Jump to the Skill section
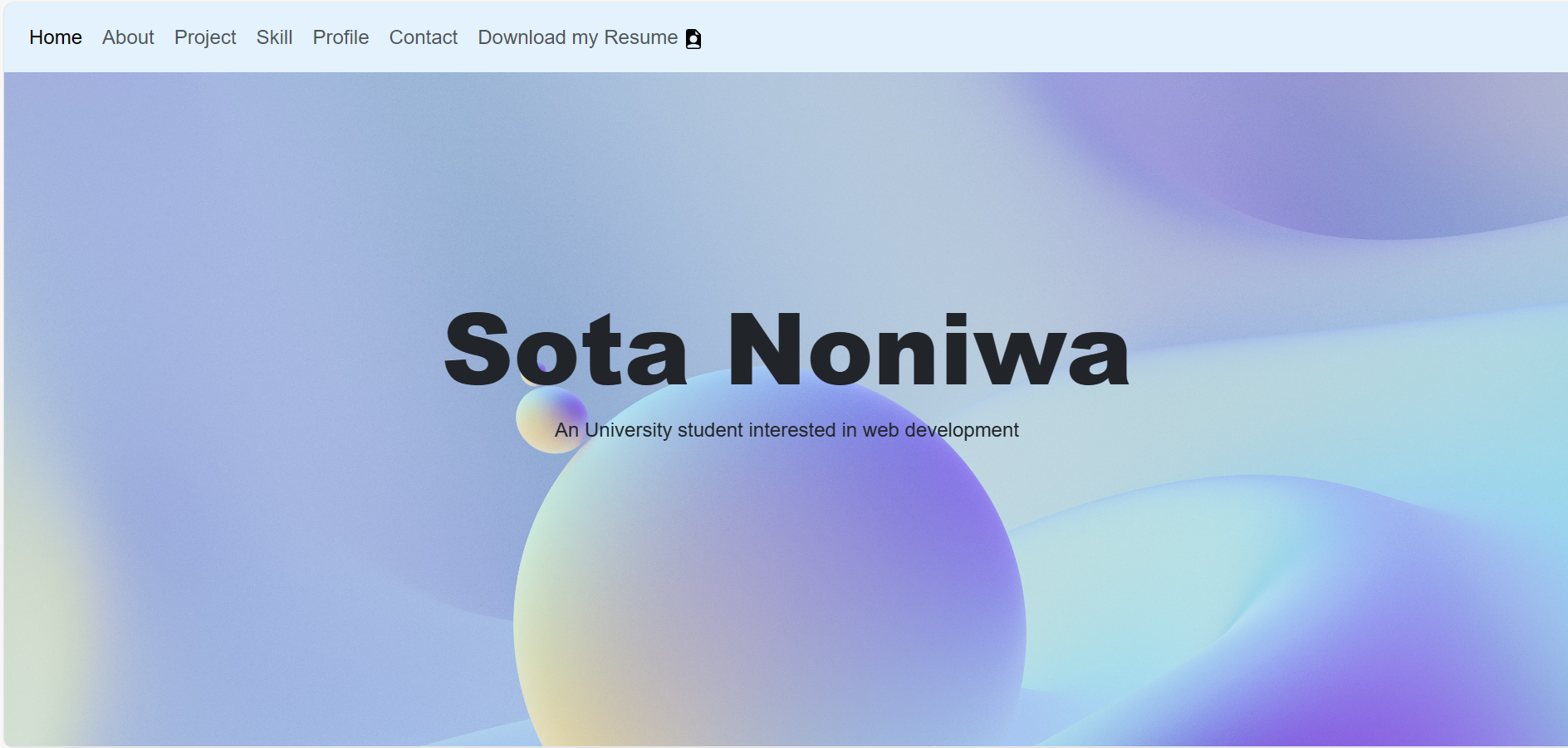1568x748 pixels. pos(274,37)
